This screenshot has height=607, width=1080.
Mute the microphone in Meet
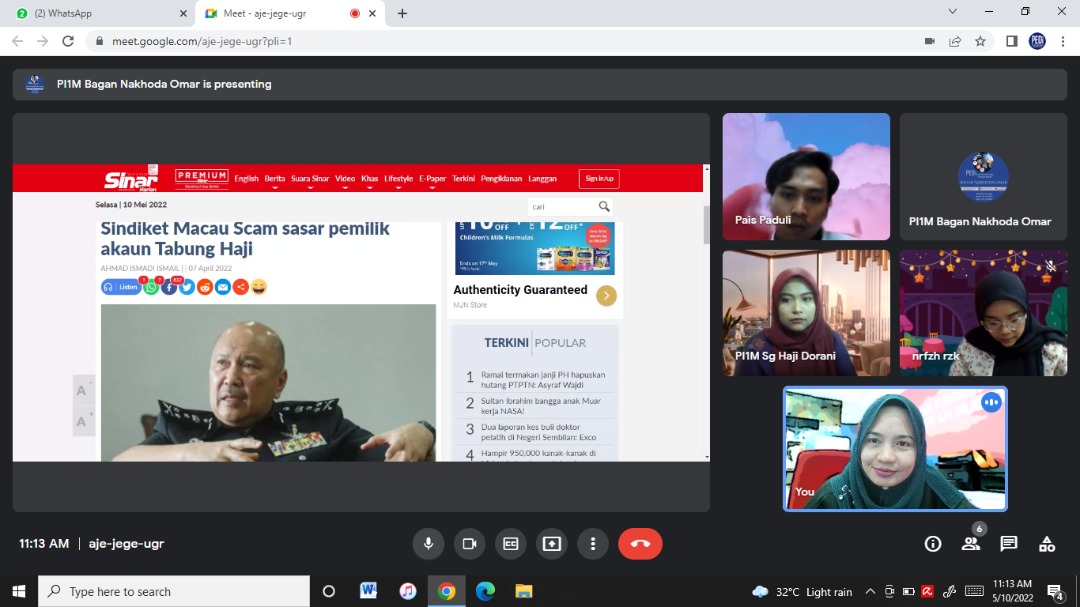tap(428, 543)
